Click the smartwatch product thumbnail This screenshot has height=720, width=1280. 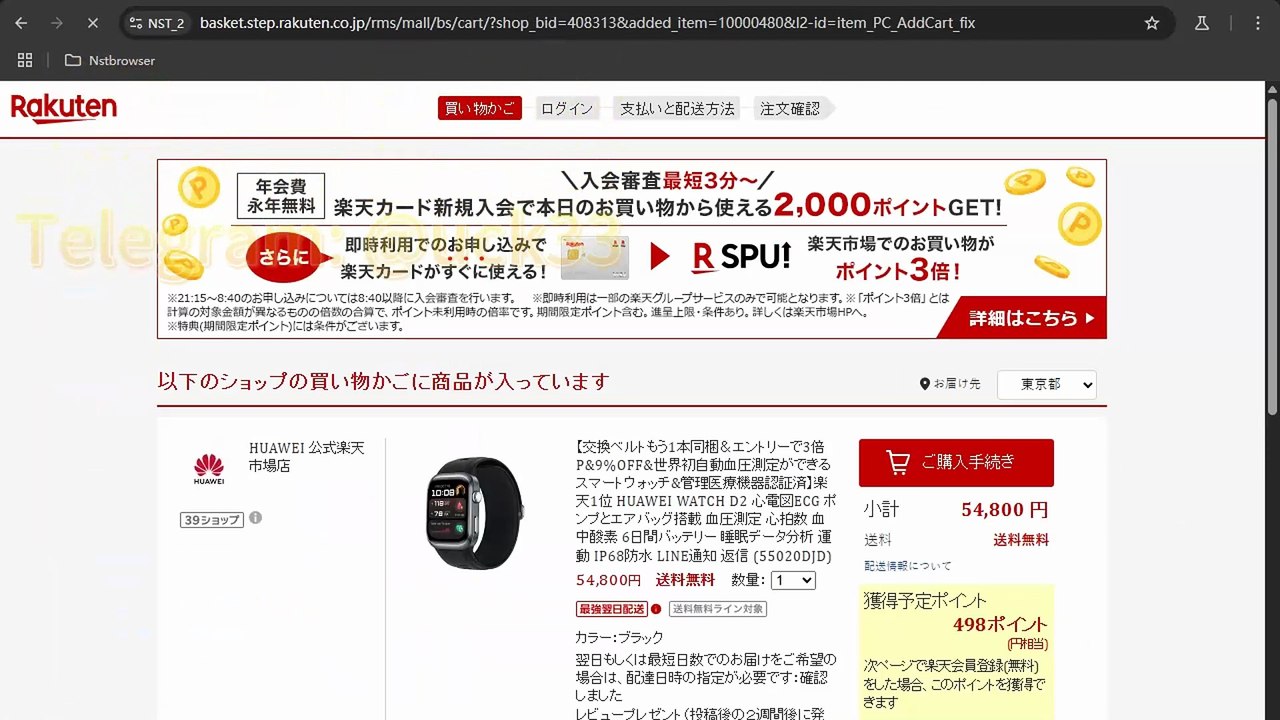click(474, 512)
